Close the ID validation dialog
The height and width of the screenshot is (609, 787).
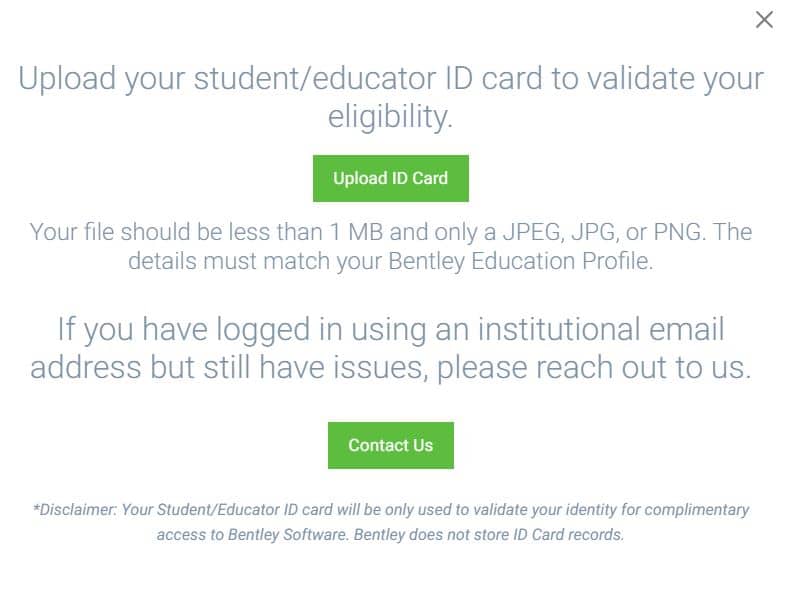(x=764, y=20)
